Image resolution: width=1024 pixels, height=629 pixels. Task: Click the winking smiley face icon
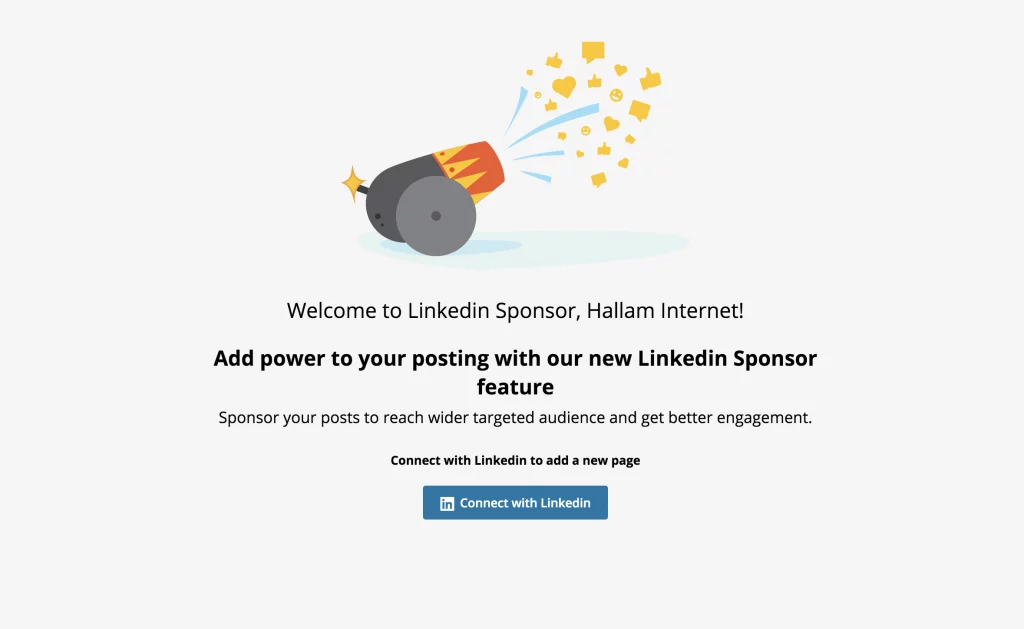point(617,95)
